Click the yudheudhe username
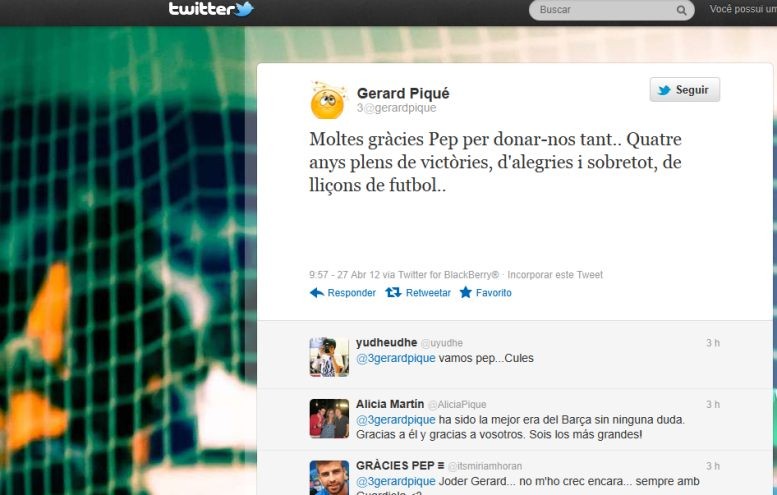Screen dimensions: 777x495 [387, 342]
